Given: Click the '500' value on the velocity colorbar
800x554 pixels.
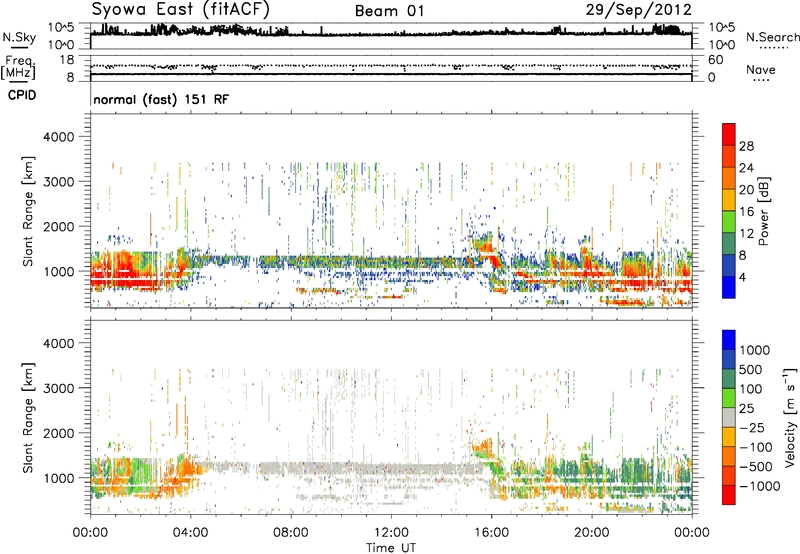Looking at the screenshot, I should point(751,370).
